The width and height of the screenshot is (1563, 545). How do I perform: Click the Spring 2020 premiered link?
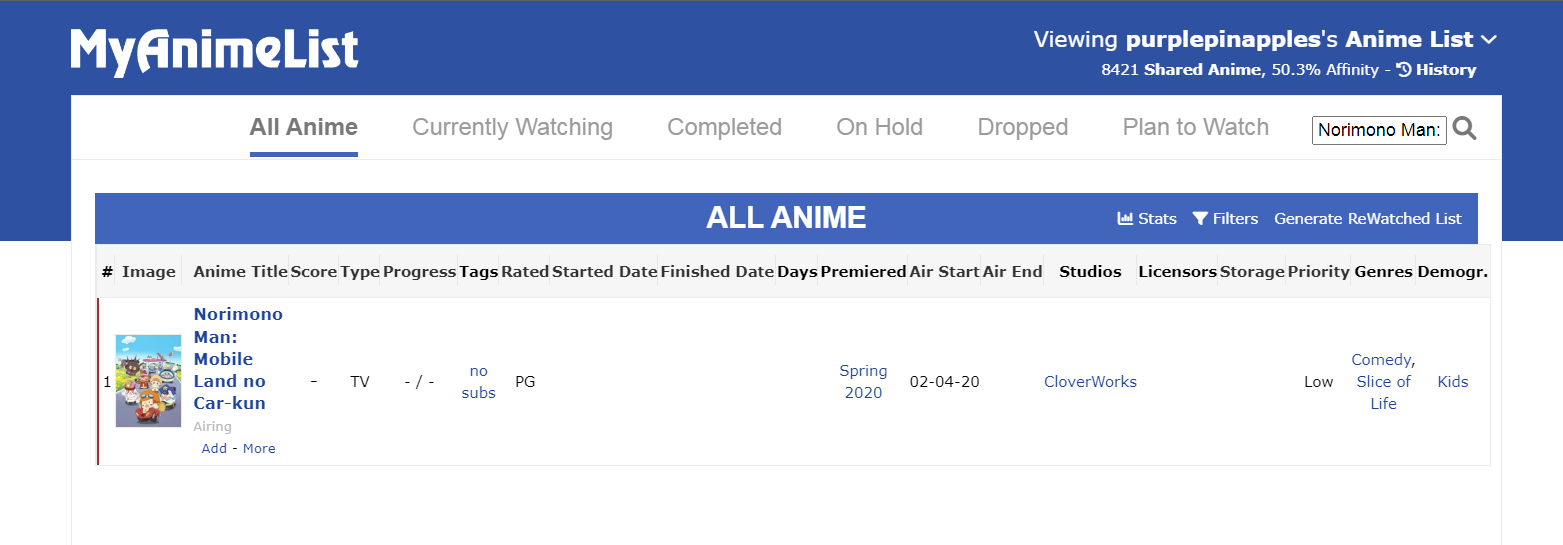[863, 381]
